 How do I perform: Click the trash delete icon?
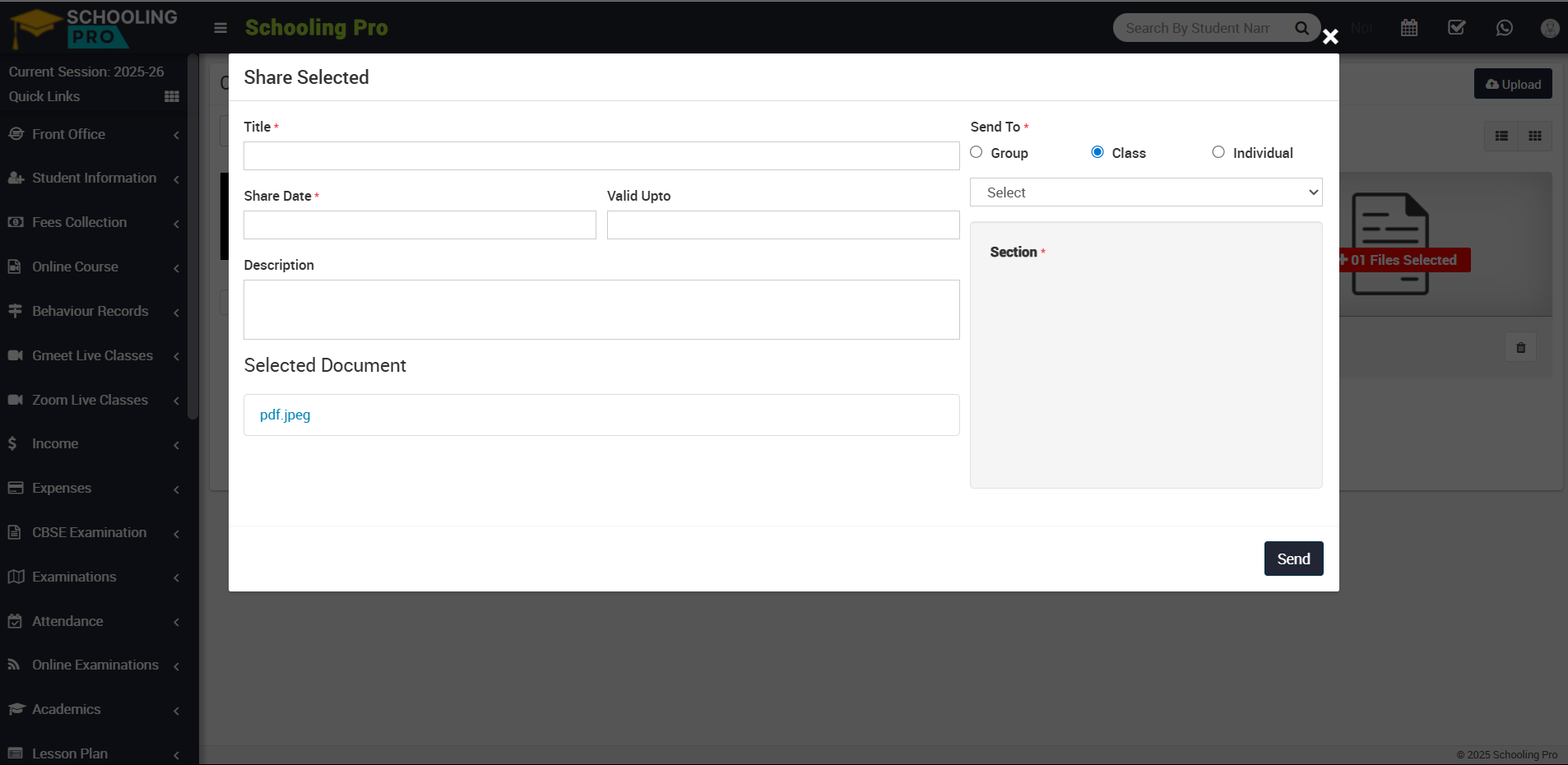1521,348
